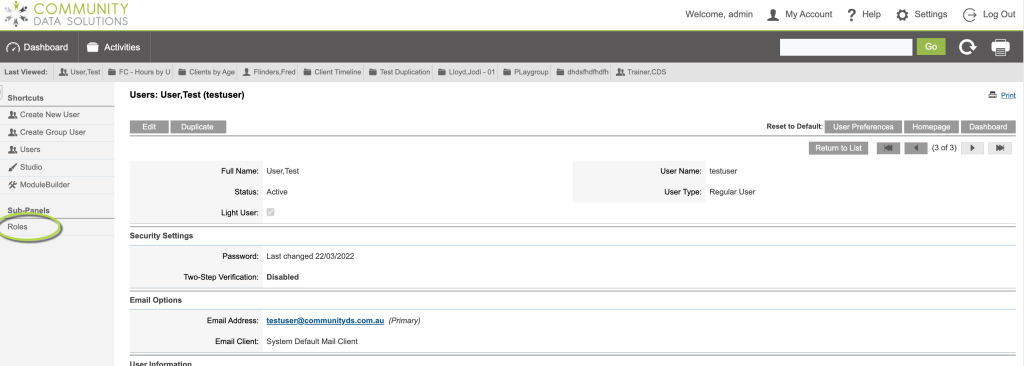Click the Edit button
The width and height of the screenshot is (1024, 366).
[149, 127]
